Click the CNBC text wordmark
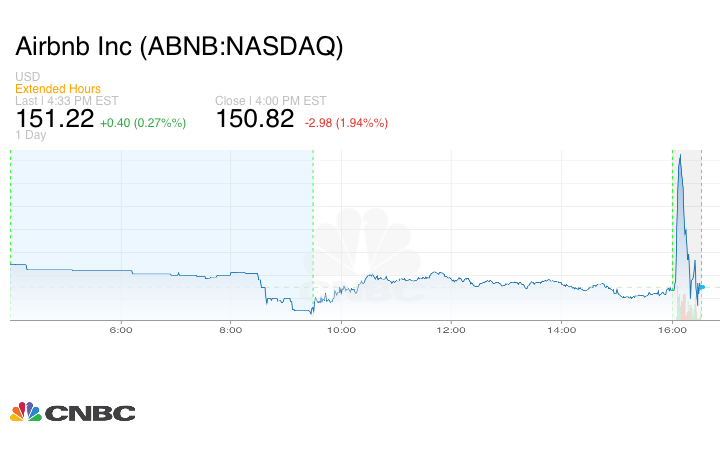The width and height of the screenshot is (720, 450). [x=90, y=413]
